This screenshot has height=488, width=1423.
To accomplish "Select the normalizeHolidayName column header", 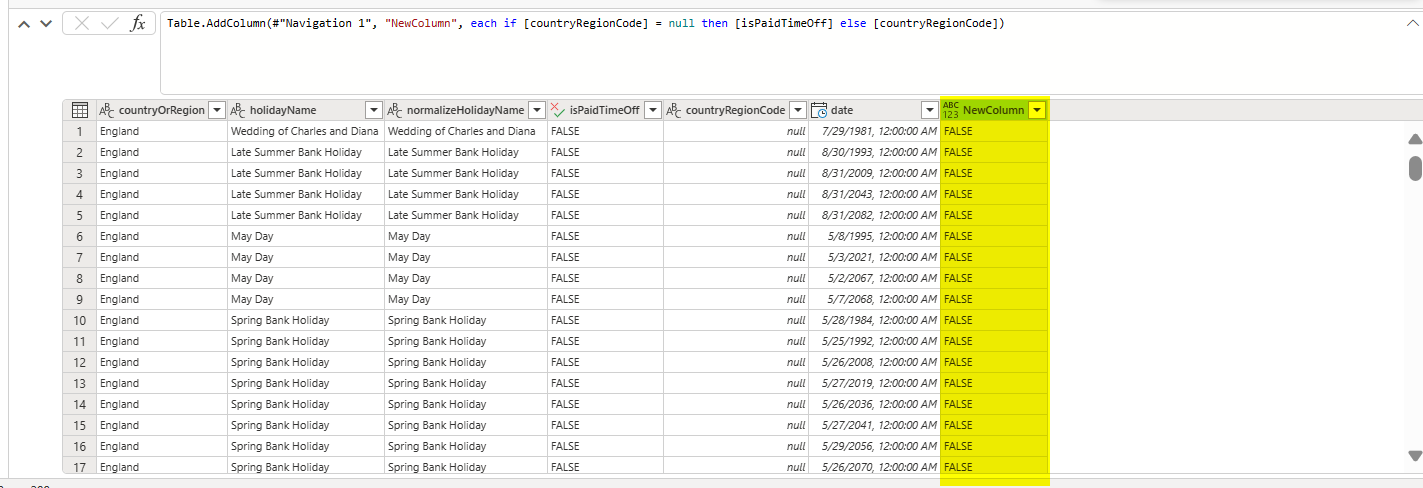I will pos(465,110).
